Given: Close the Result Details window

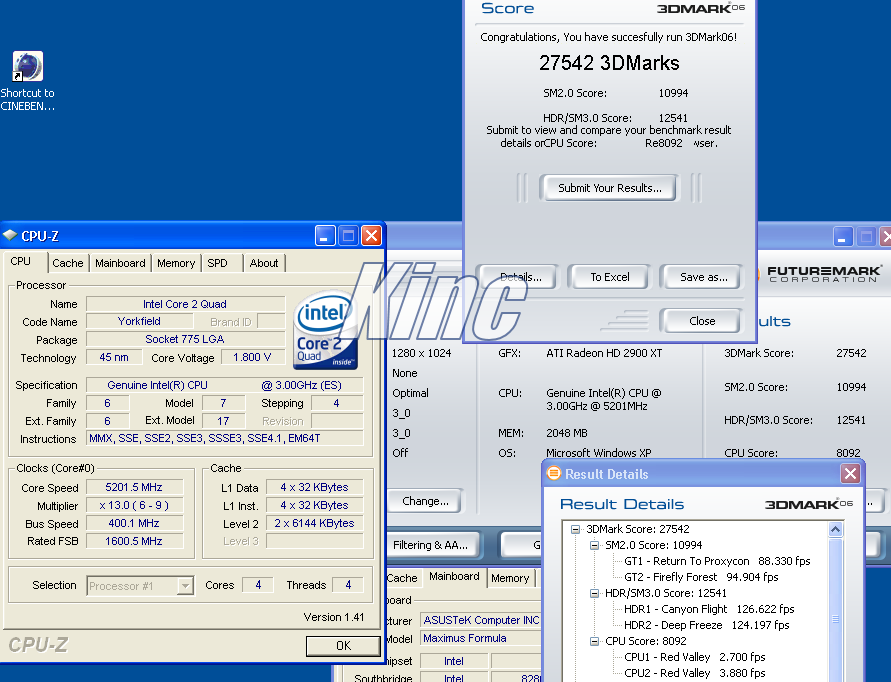Looking at the screenshot, I should point(850,474).
